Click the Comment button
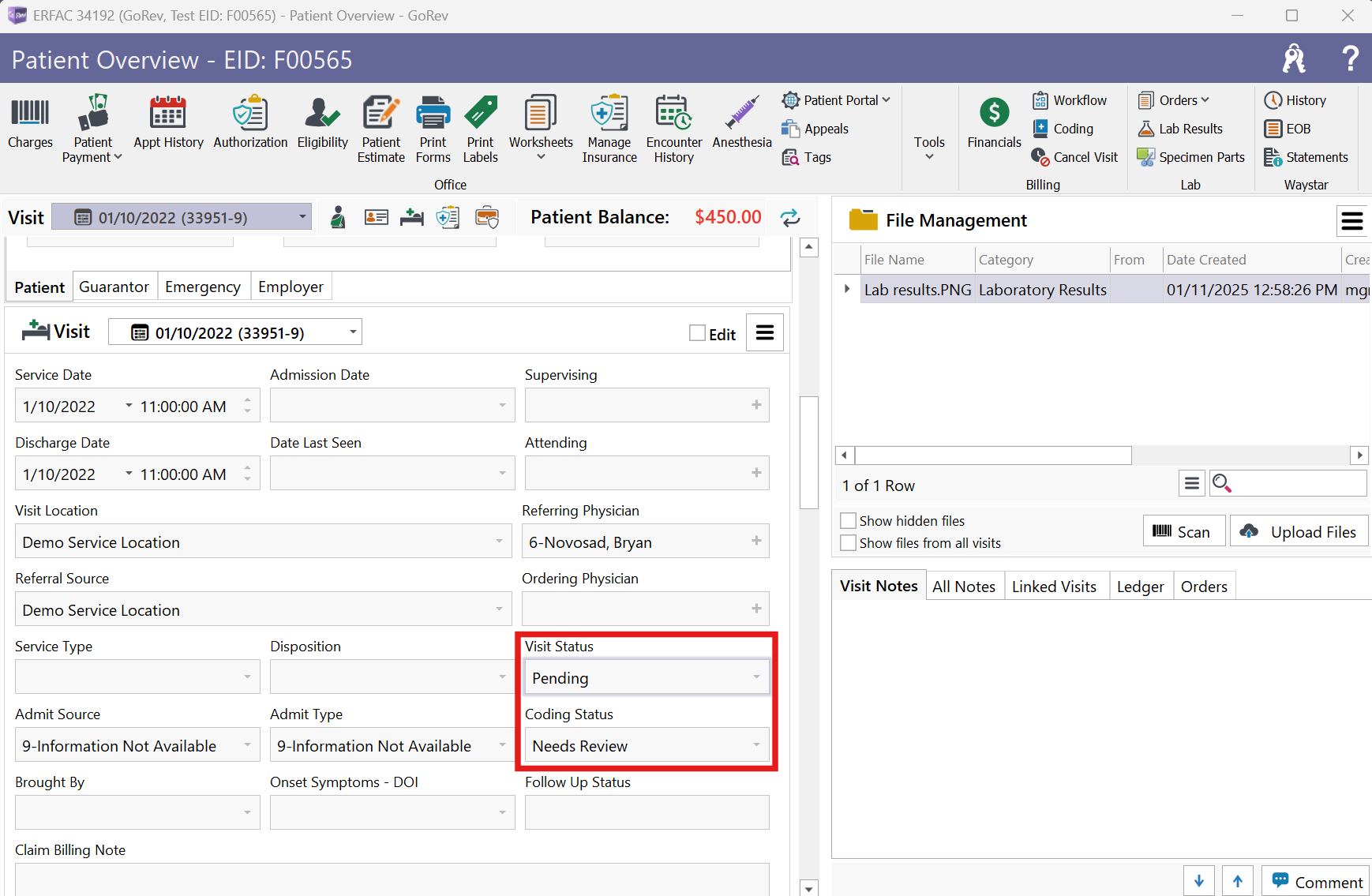The height and width of the screenshot is (896, 1372). click(x=1315, y=881)
